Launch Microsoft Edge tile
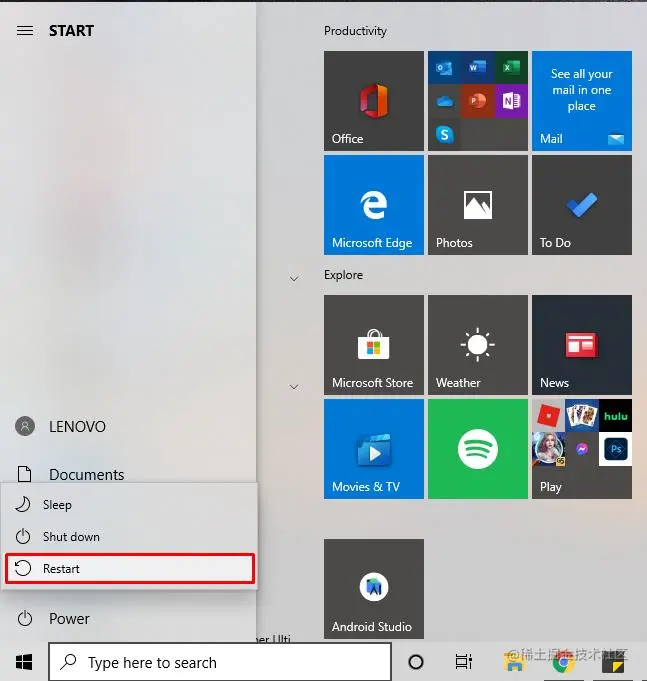This screenshot has height=681, width=647. click(x=373, y=205)
